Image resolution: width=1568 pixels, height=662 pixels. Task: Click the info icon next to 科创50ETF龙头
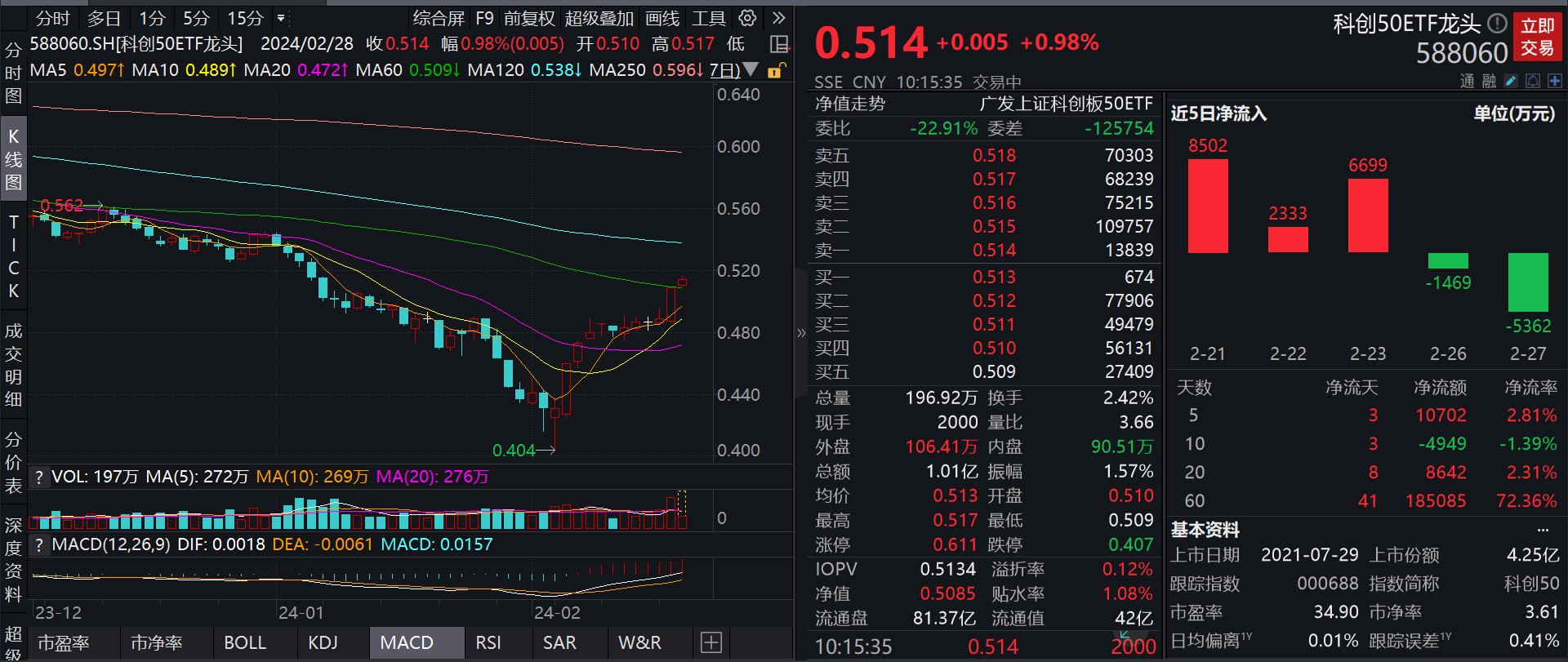[1497, 23]
